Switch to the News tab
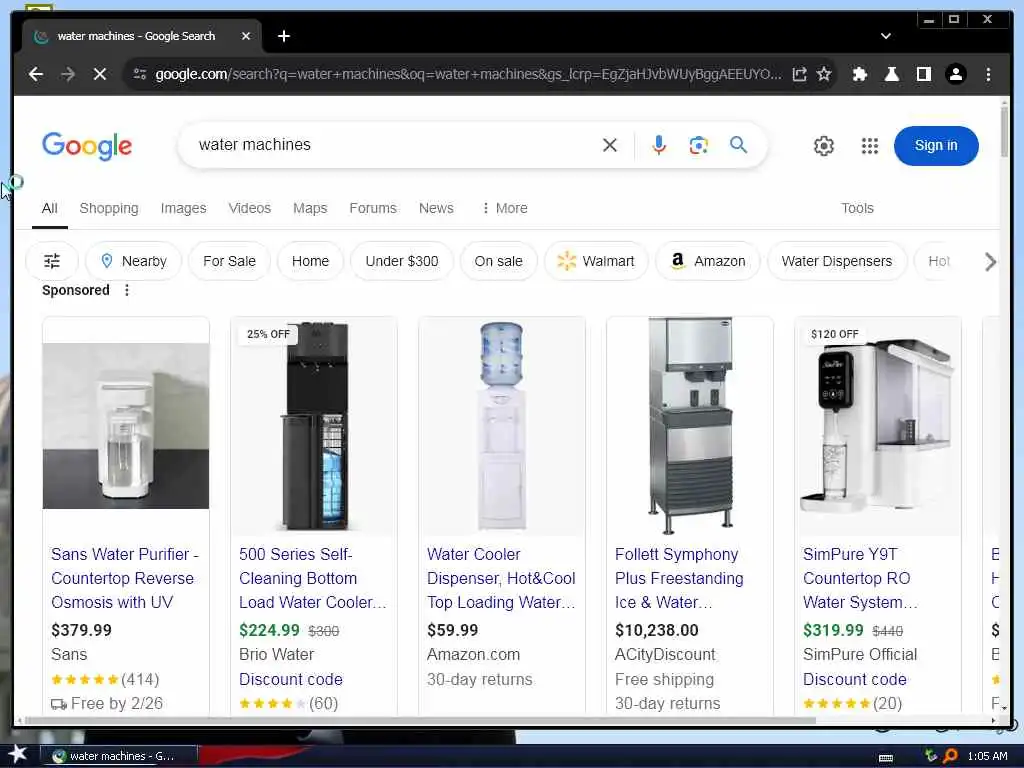The width and height of the screenshot is (1024, 768). (436, 208)
